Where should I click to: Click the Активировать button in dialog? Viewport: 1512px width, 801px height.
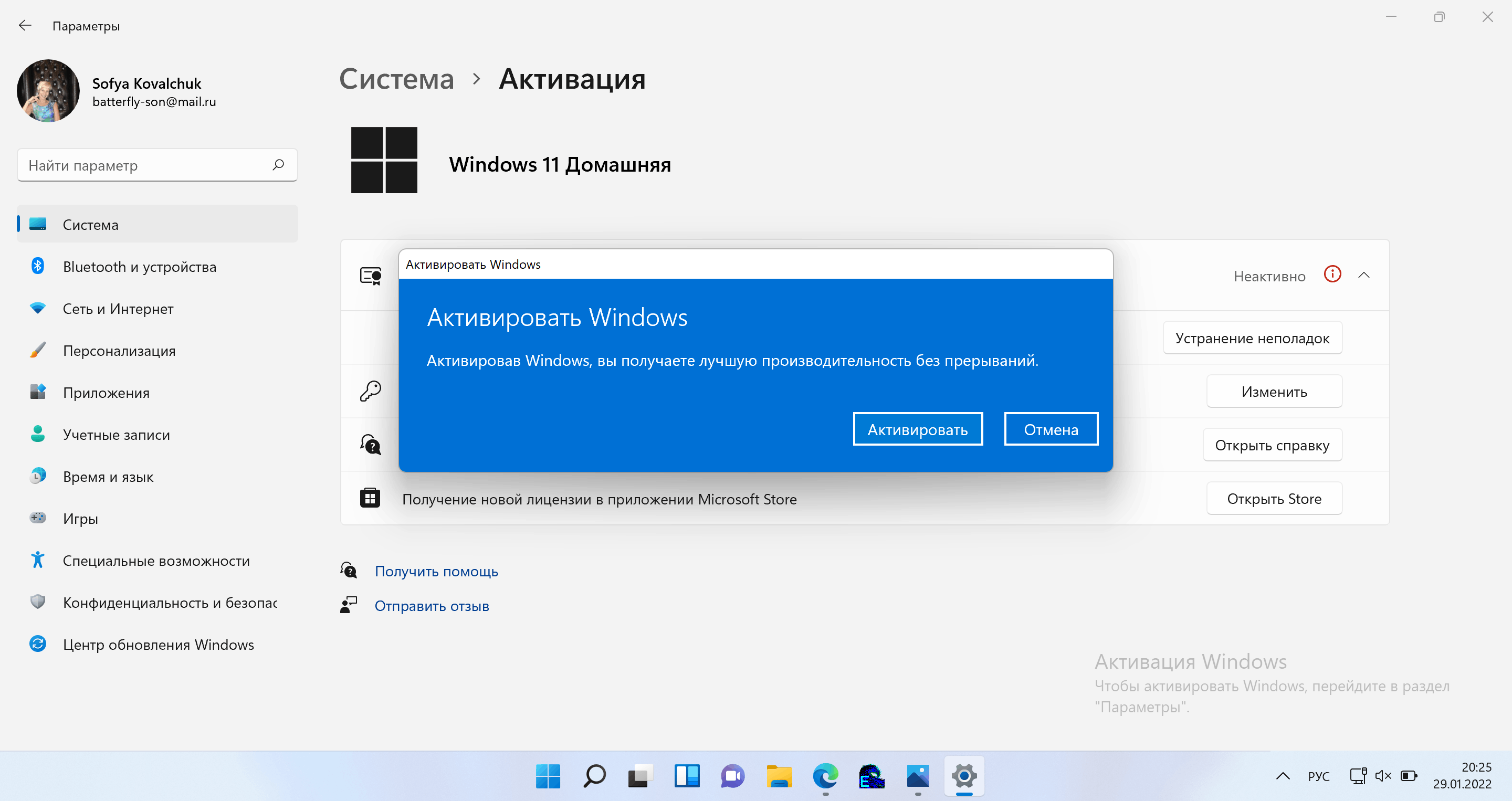pyautogui.click(x=917, y=429)
